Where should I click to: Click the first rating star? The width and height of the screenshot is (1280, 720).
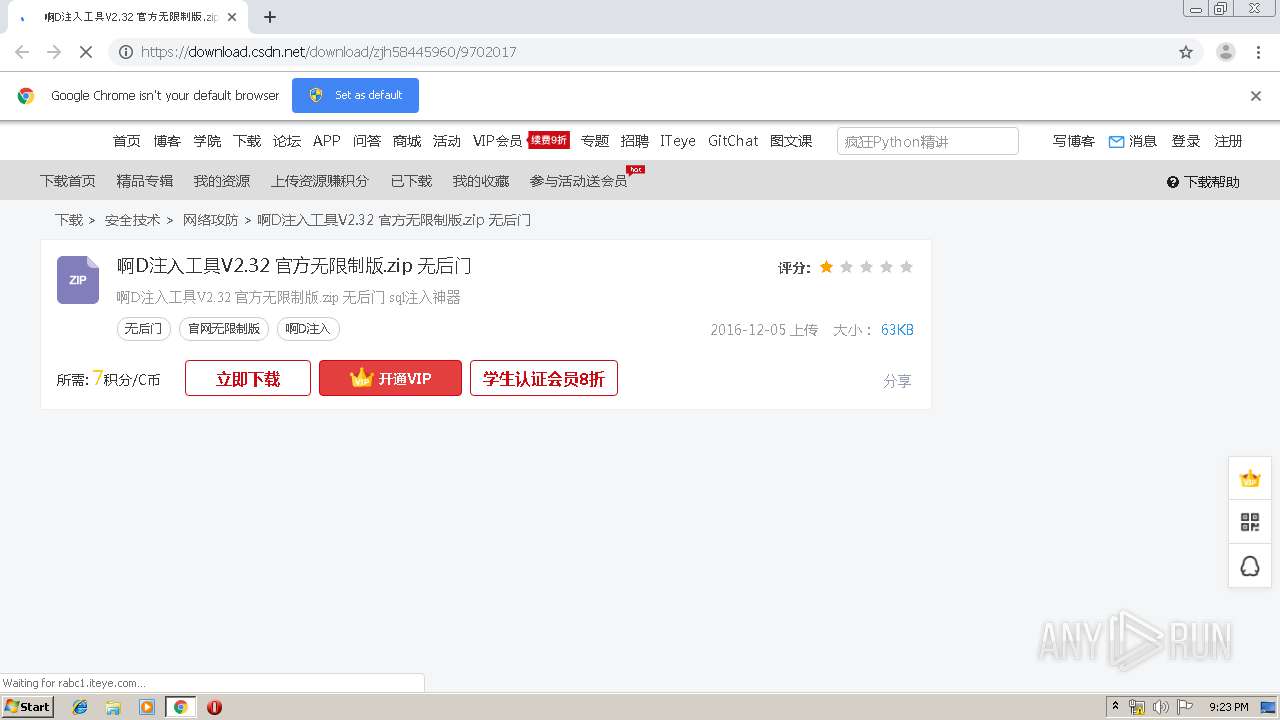826,267
